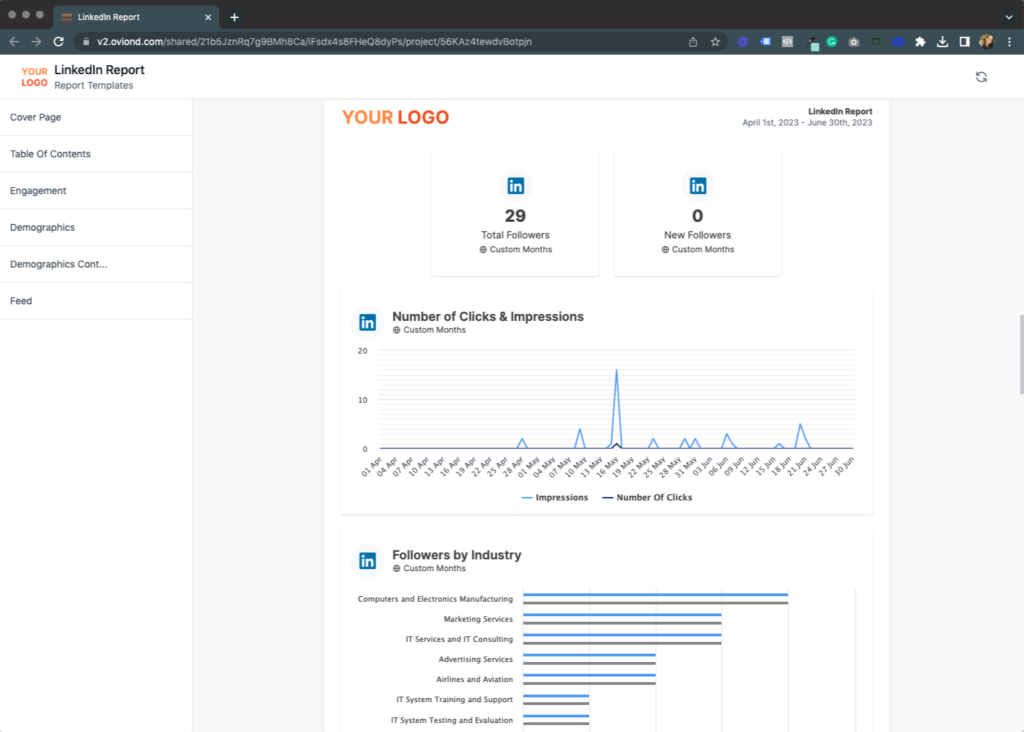Click the IT System Testing and Evaluation label
The image size is (1024, 732).
click(452, 720)
